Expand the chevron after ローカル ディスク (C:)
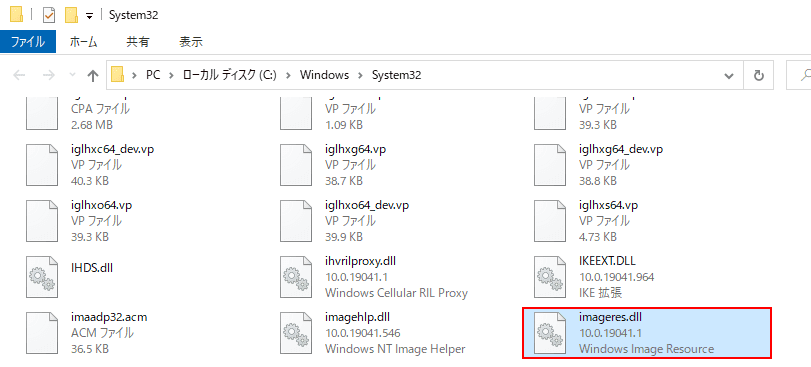 click(x=288, y=75)
